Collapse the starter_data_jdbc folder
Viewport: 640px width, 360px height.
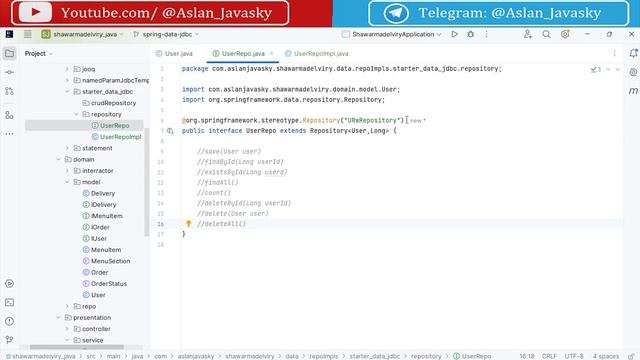click(x=67, y=92)
